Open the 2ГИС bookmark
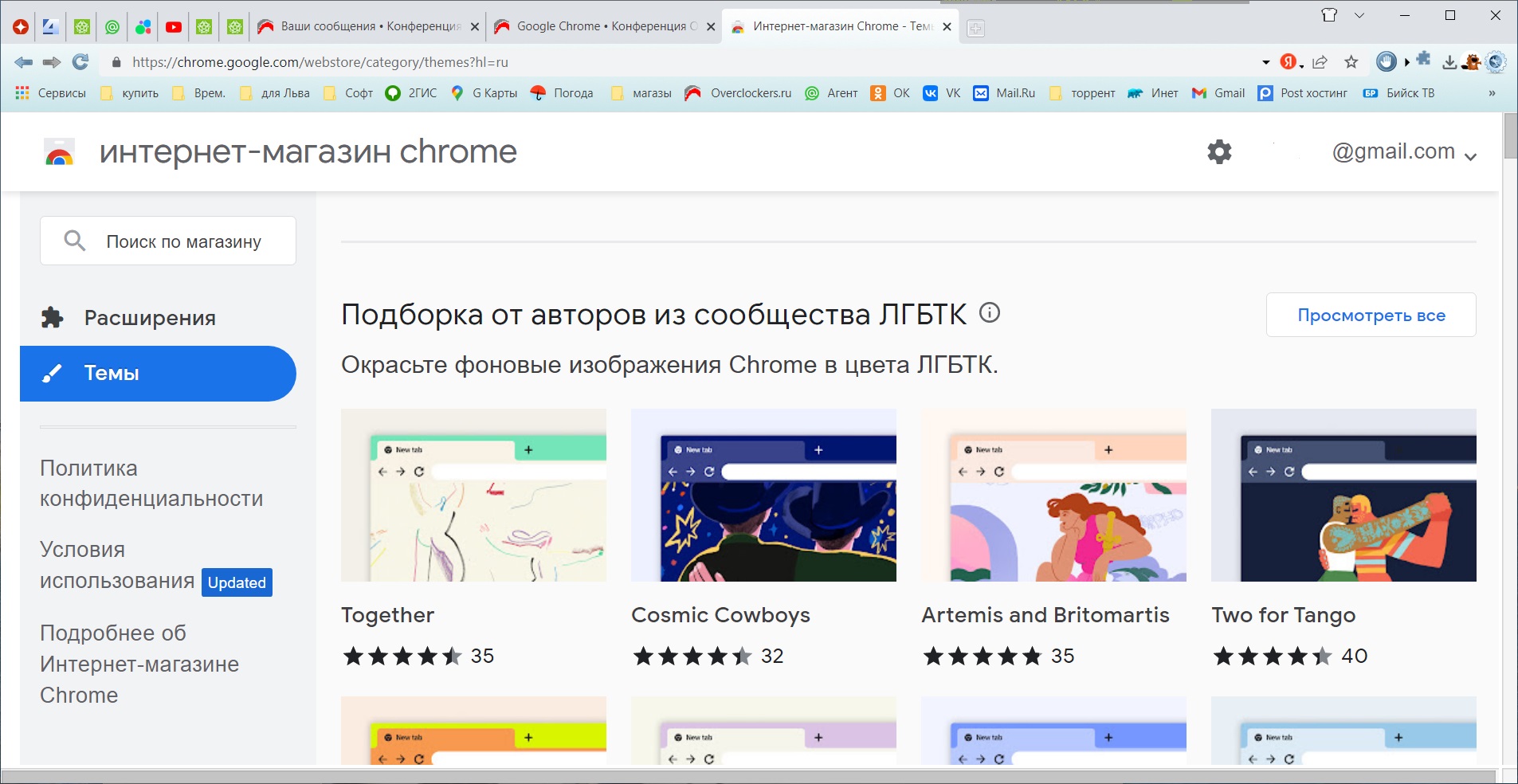Viewport: 1518px width, 784px height. (x=411, y=93)
